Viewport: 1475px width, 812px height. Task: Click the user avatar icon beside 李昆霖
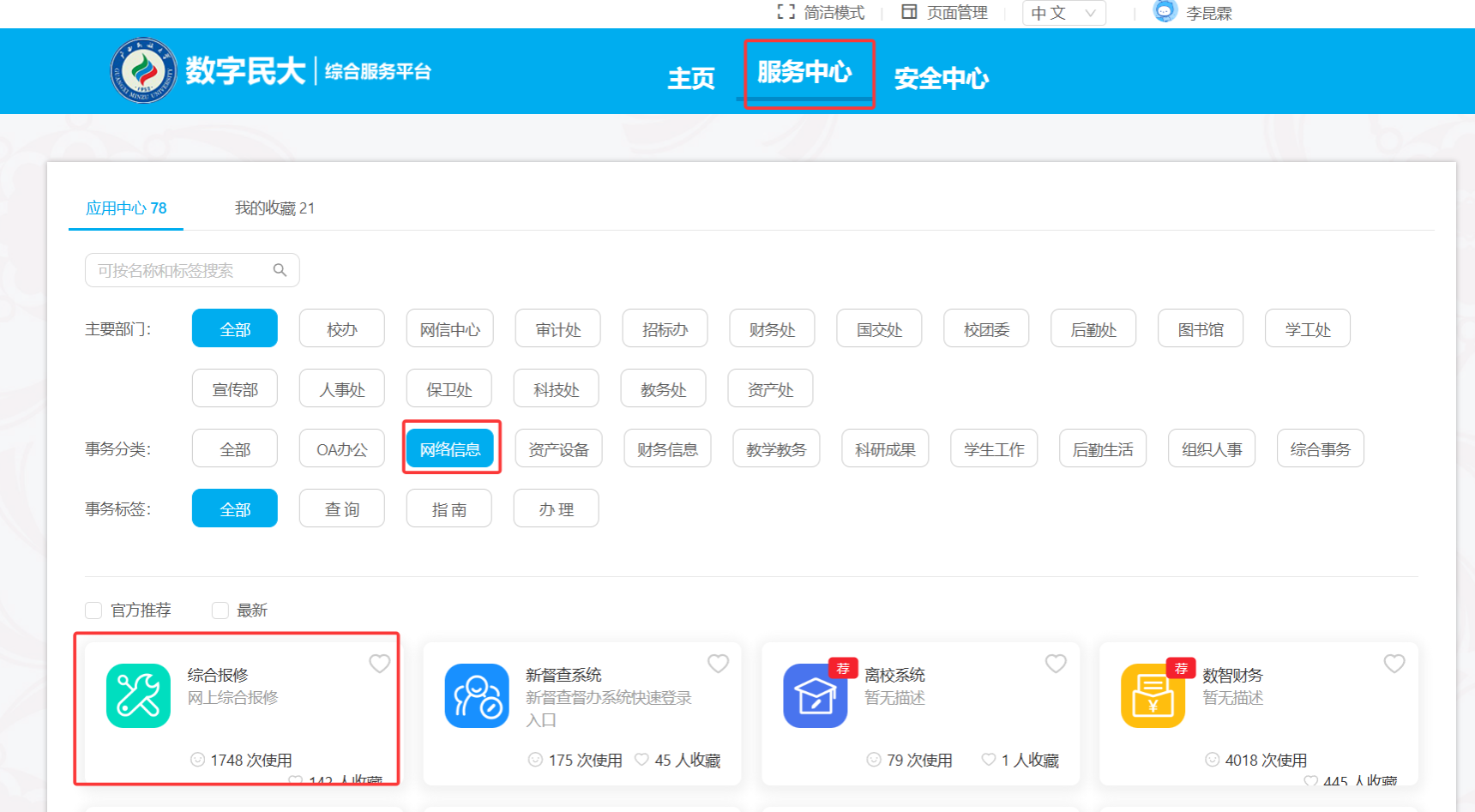pyautogui.click(x=1165, y=12)
